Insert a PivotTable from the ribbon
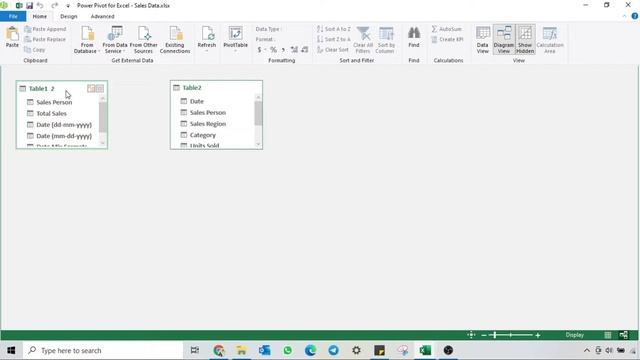Screen dimensions: 640x360 pyautogui.click(x=236, y=38)
